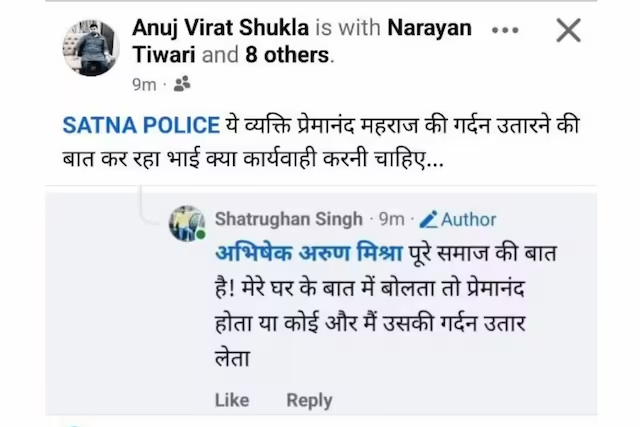Reply to Shatrughan Singh's comment
Screen dimensions: 640x427
[309, 400]
